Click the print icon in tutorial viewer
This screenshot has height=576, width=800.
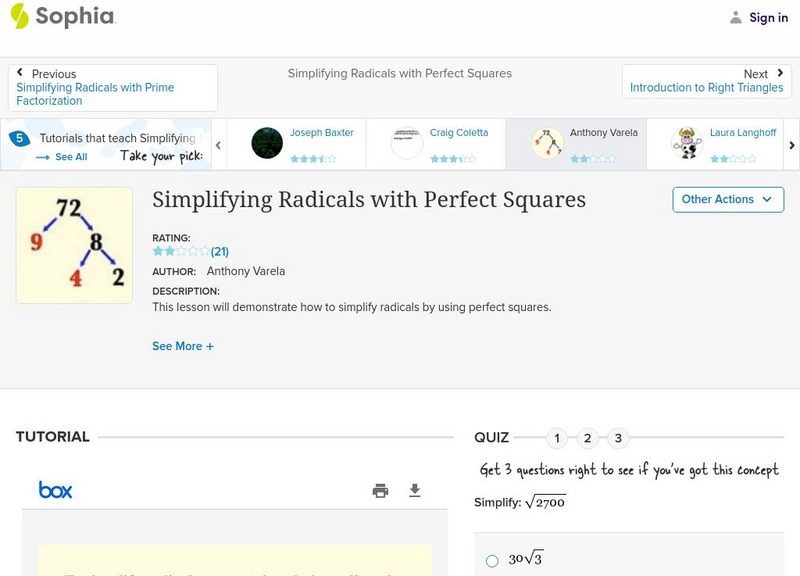(380, 490)
